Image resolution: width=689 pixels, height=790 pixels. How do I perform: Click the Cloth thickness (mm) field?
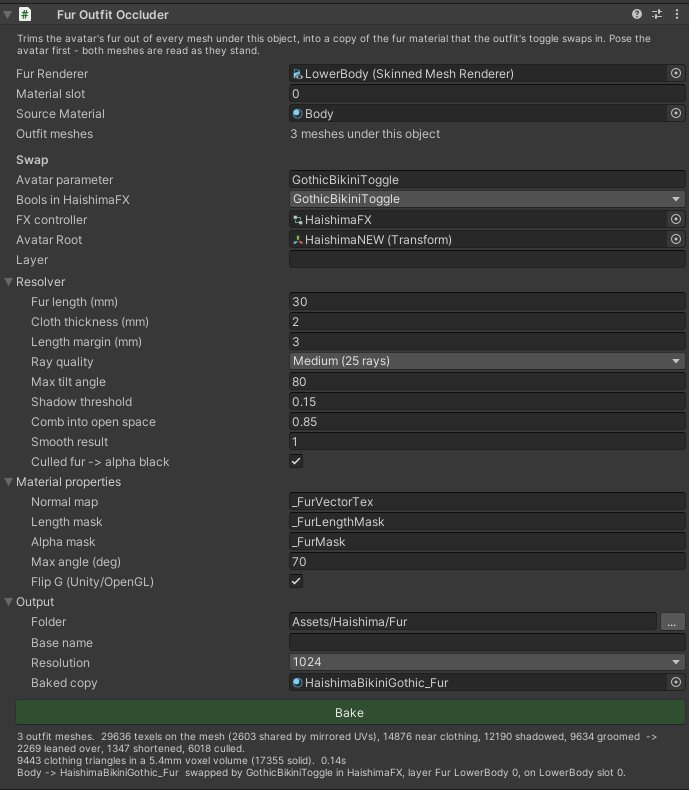[487, 321]
